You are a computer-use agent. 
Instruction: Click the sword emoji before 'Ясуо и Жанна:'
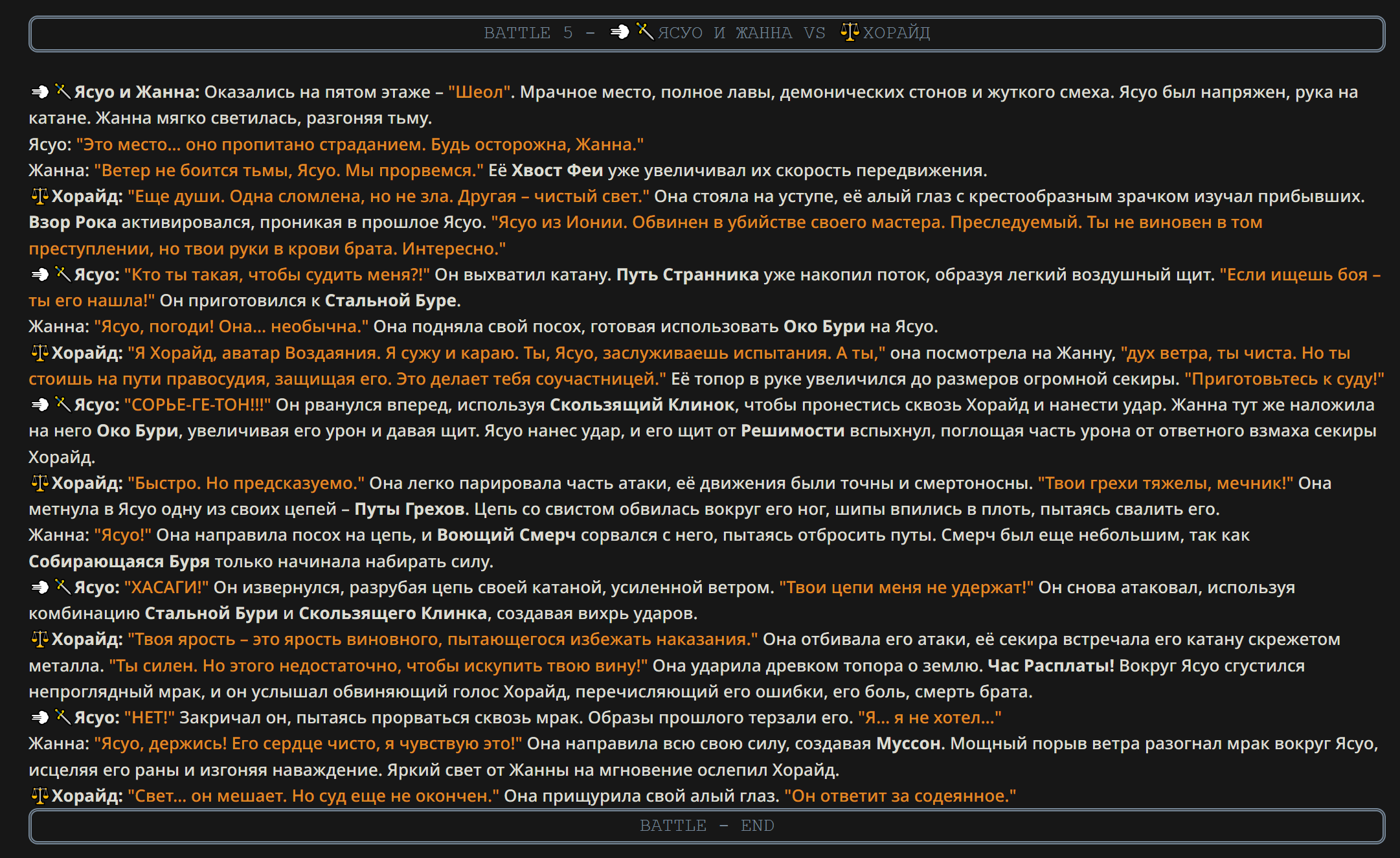click(x=63, y=91)
